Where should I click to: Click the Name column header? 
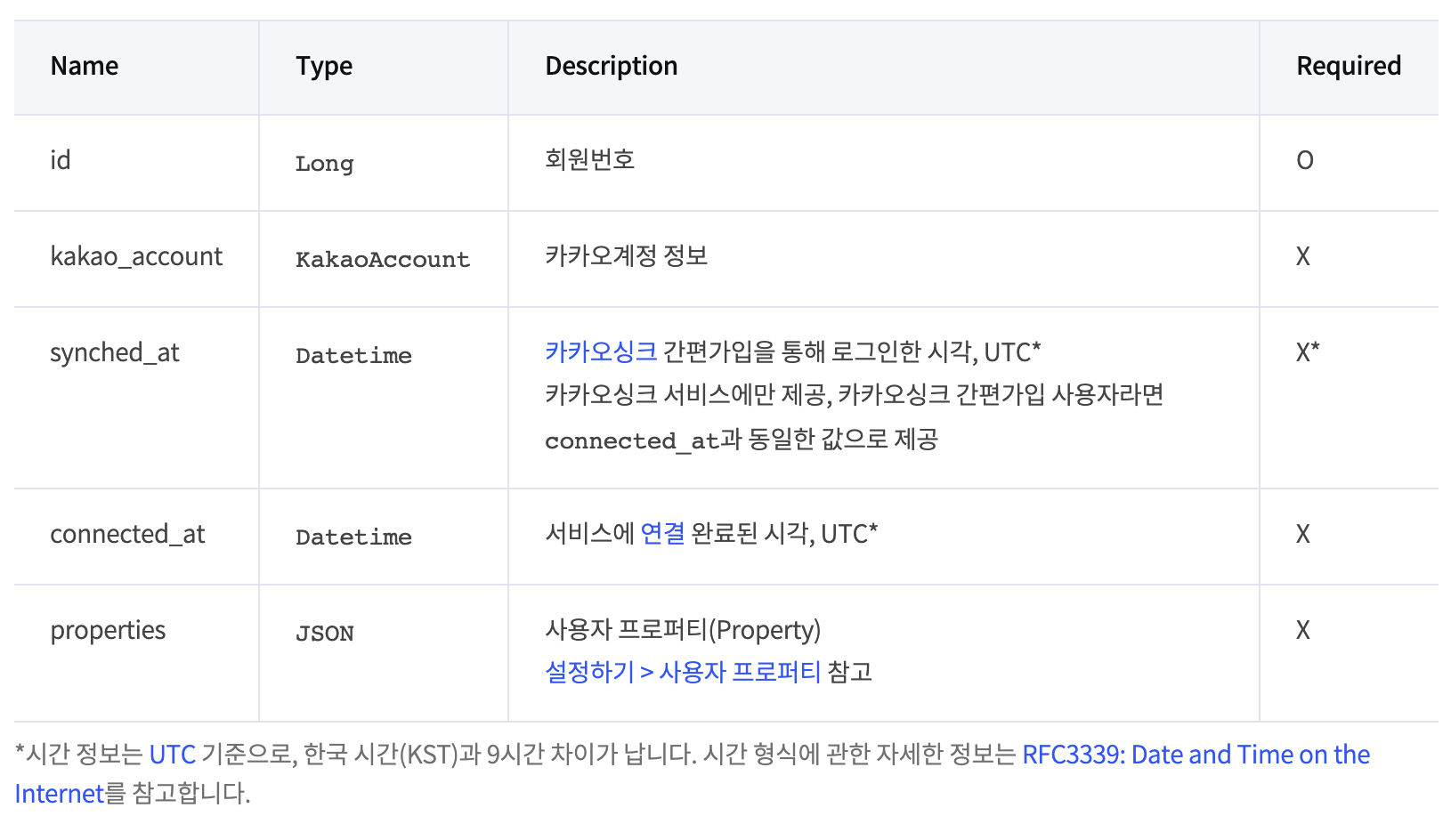[85, 66]
